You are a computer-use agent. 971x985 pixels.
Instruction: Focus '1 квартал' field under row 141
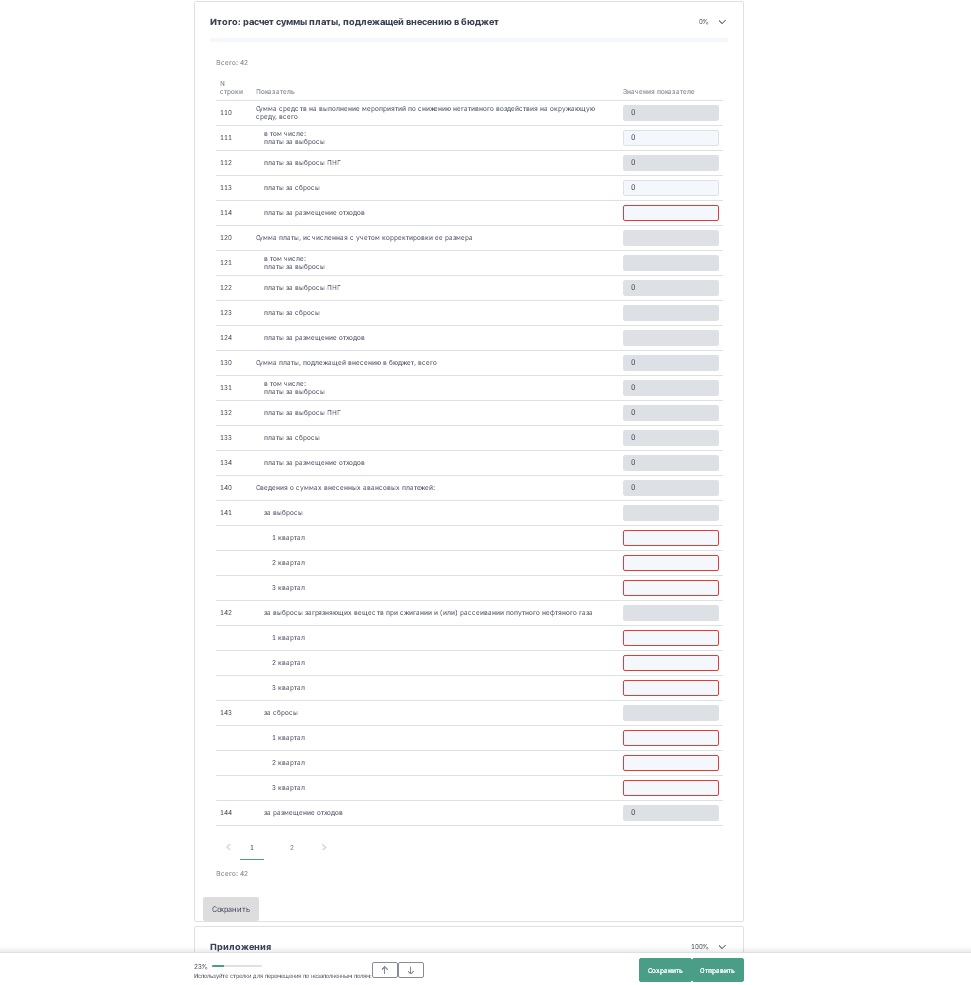(x=670, y=538)
